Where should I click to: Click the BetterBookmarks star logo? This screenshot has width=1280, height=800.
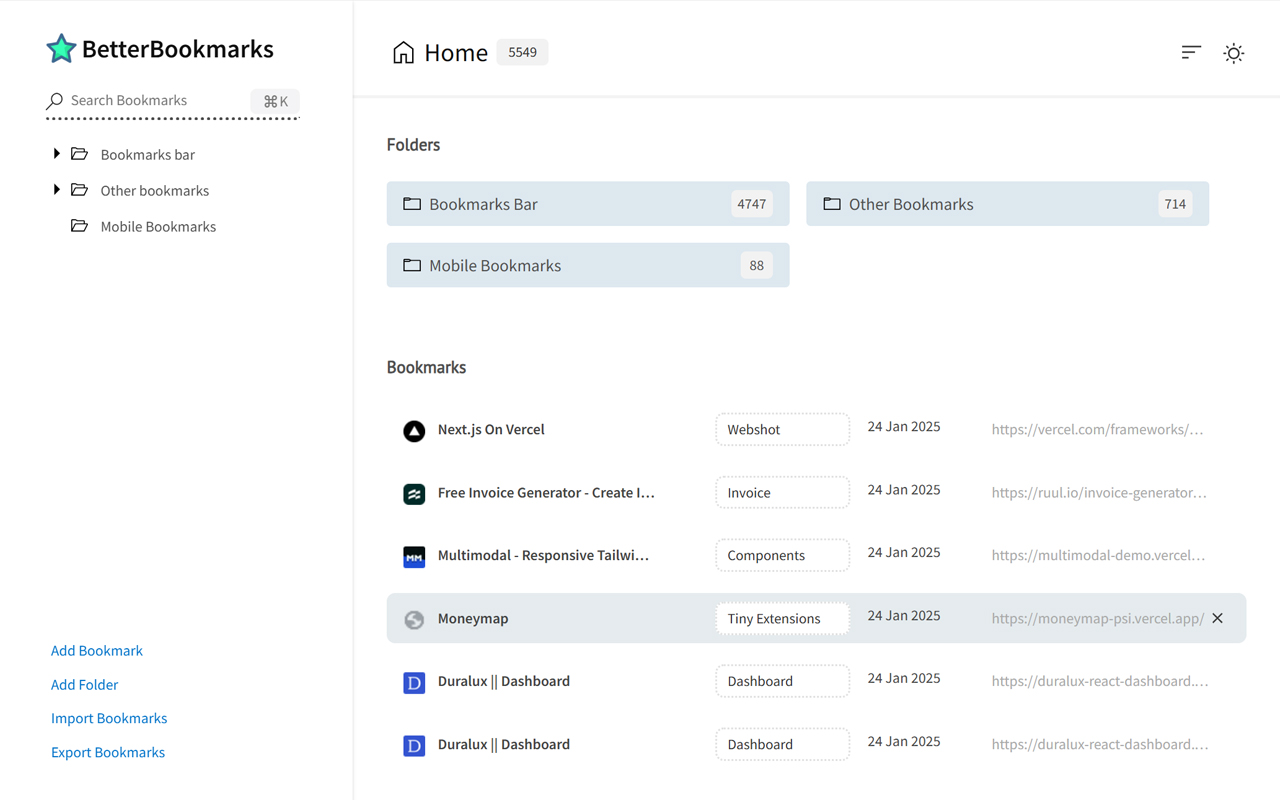click(61, 48)
